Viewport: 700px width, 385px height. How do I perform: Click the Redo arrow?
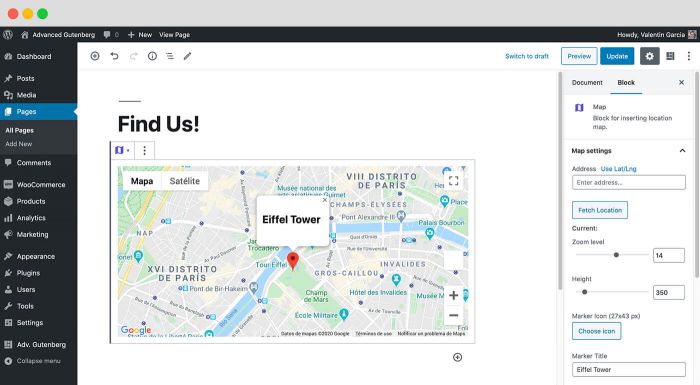133,56
